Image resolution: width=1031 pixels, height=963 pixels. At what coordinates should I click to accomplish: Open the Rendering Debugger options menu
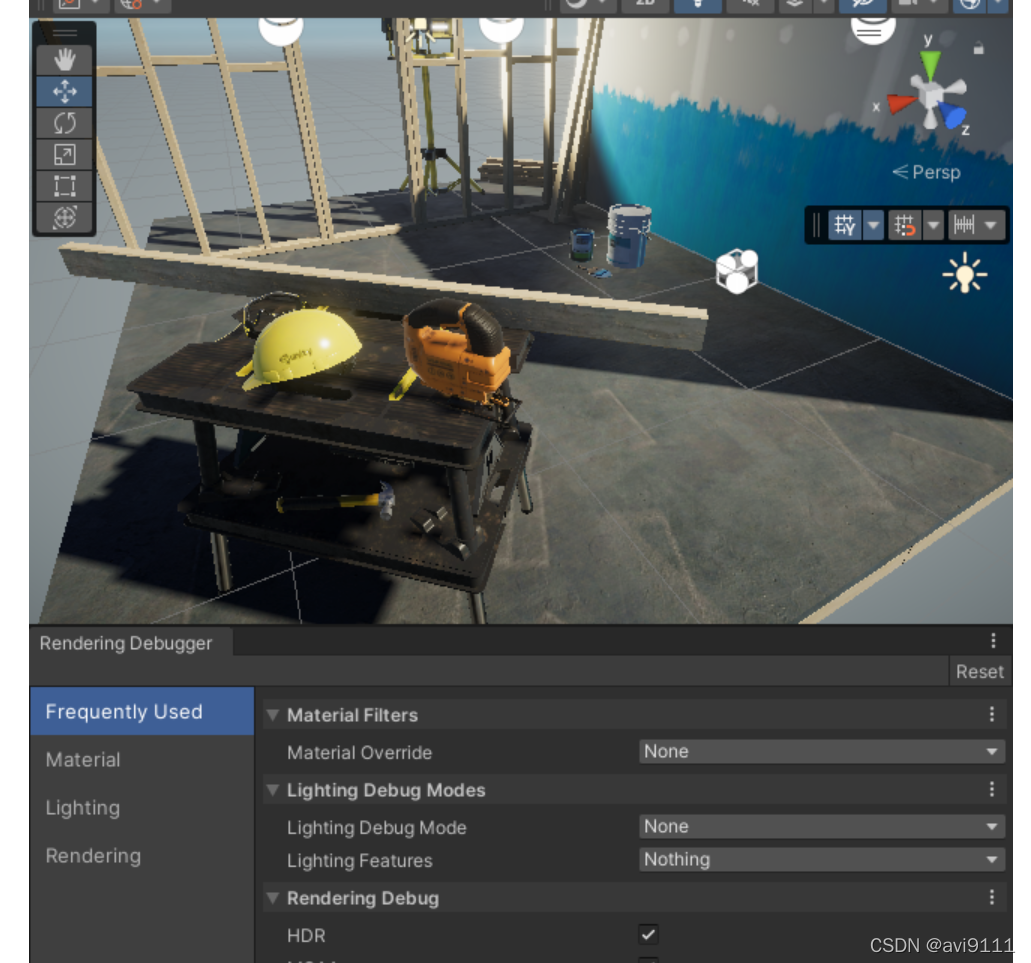(993, 640)
